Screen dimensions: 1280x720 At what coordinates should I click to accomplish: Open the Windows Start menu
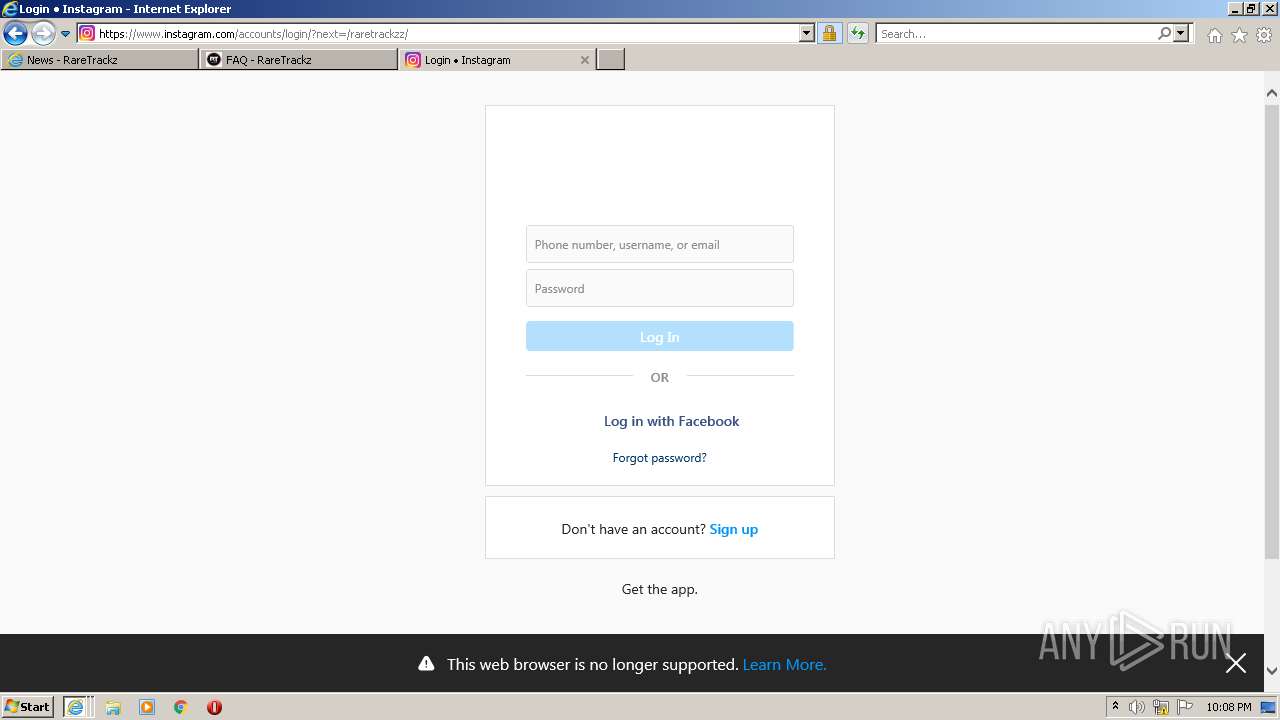(x=28, y=706)
